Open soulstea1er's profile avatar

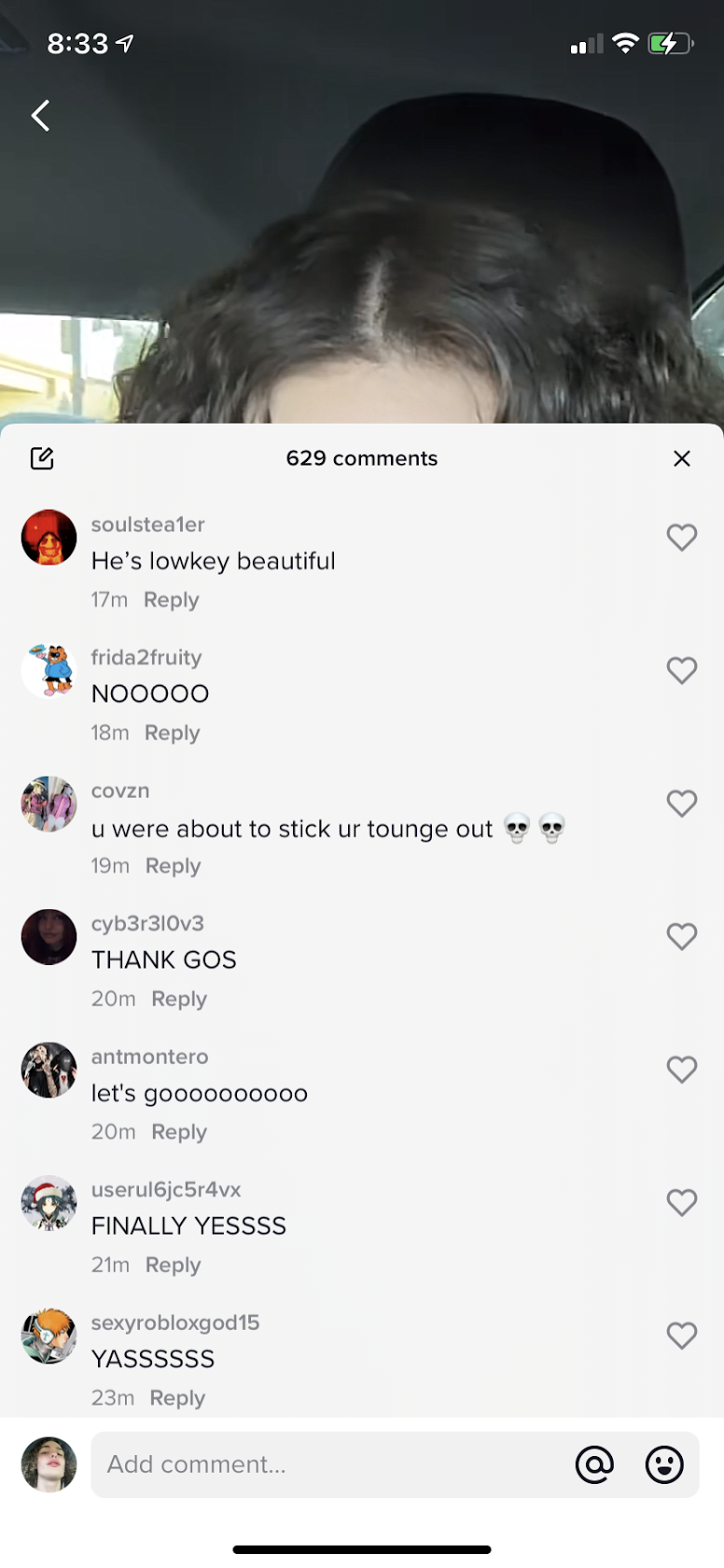pyautogui.click(x=49, y=537)
